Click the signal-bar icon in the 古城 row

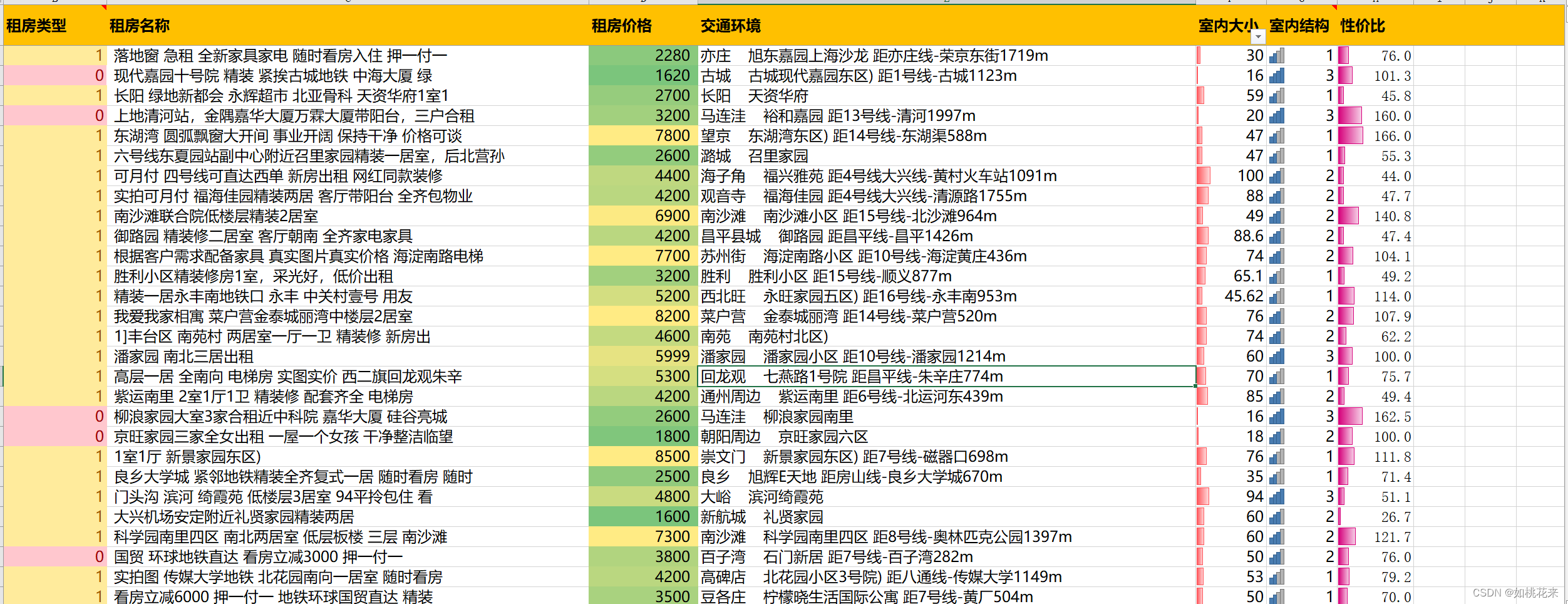(x=1277, y=76)
